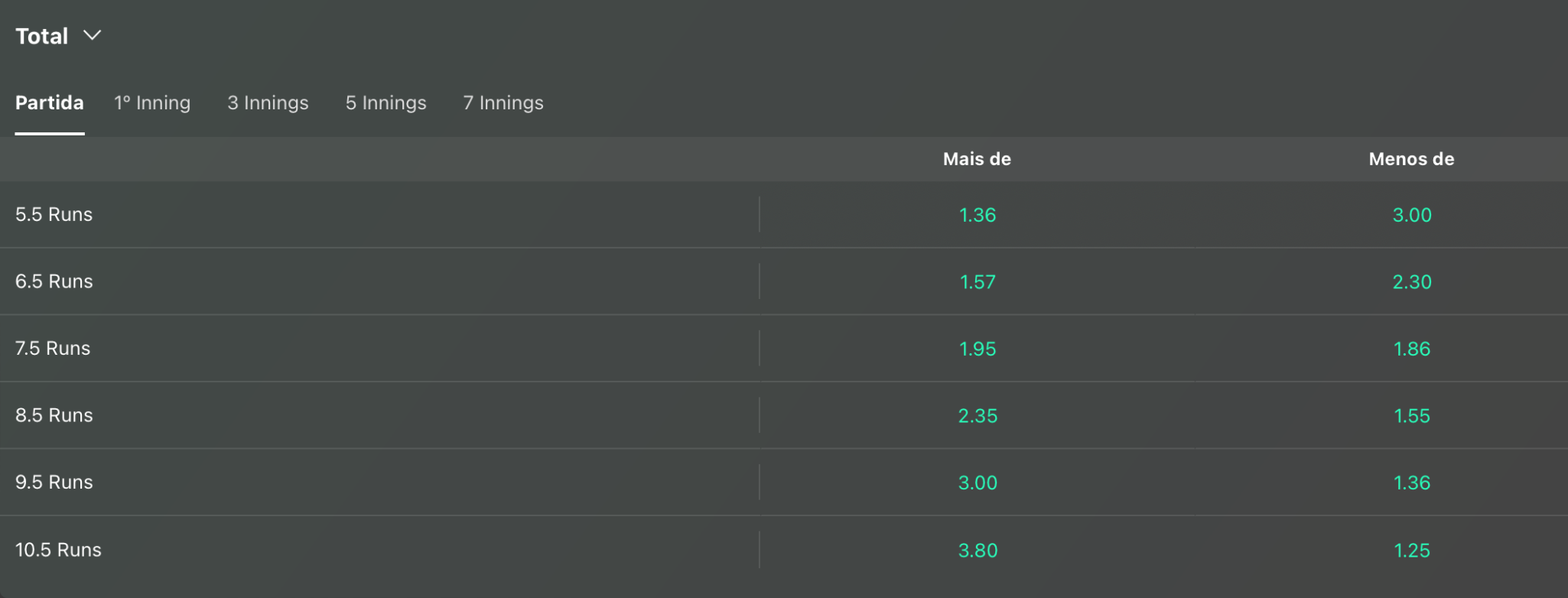Select over 8.5 Runs at 2.35
Viewport: 1568px width, 598px height.
pyautogui.click(x=978, y=415)
